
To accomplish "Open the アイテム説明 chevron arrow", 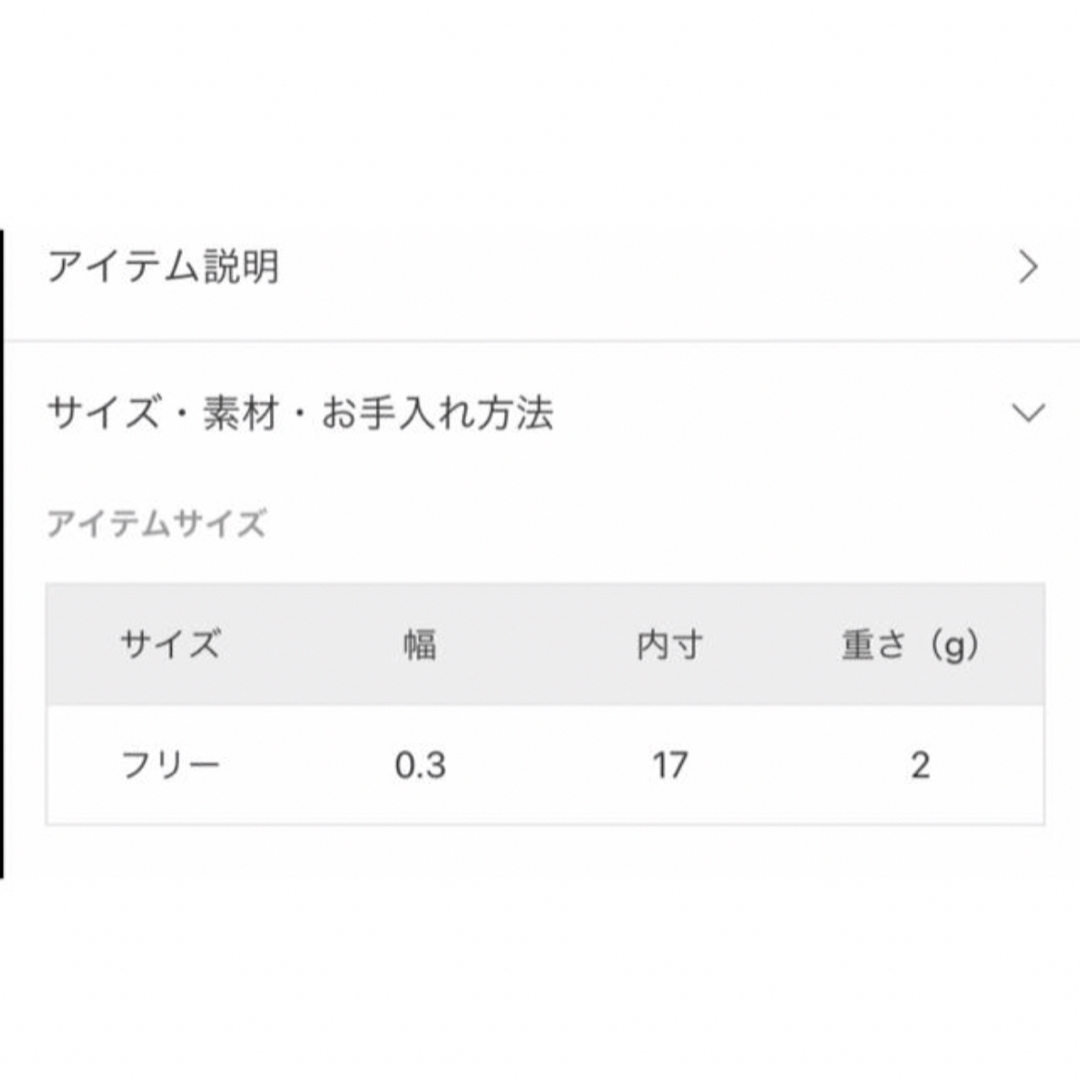I will (1028, 267).
